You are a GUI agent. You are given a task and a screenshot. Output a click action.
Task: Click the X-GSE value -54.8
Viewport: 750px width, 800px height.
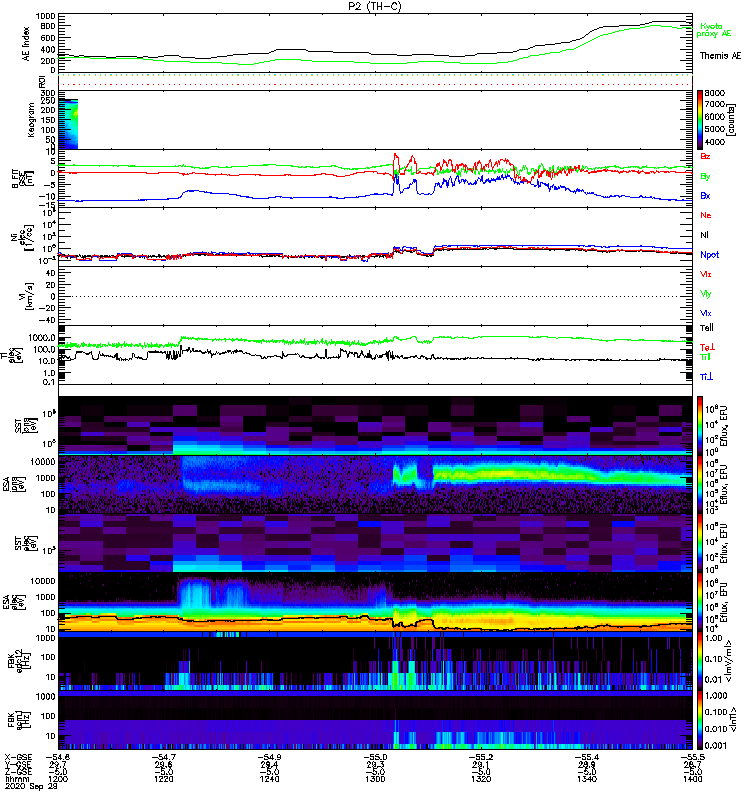(58, 757)
